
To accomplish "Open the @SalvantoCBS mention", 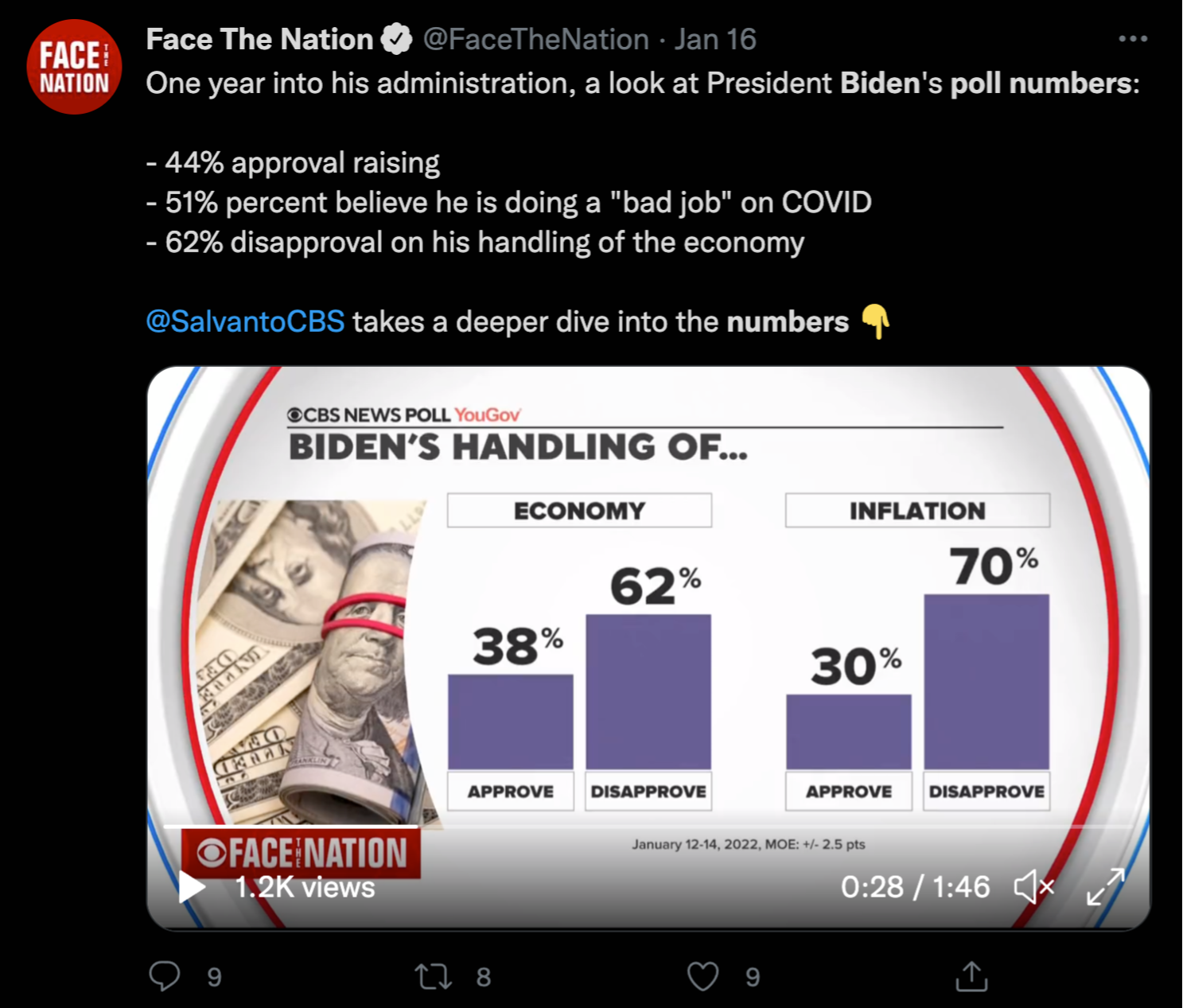I will (x=245, y=321).
